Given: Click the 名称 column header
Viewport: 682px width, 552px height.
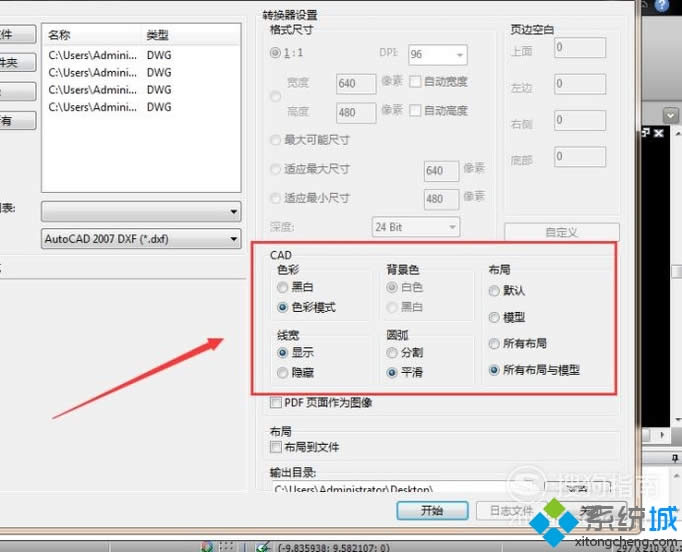Looking at the screenshot, I should (x=59, y=35).
